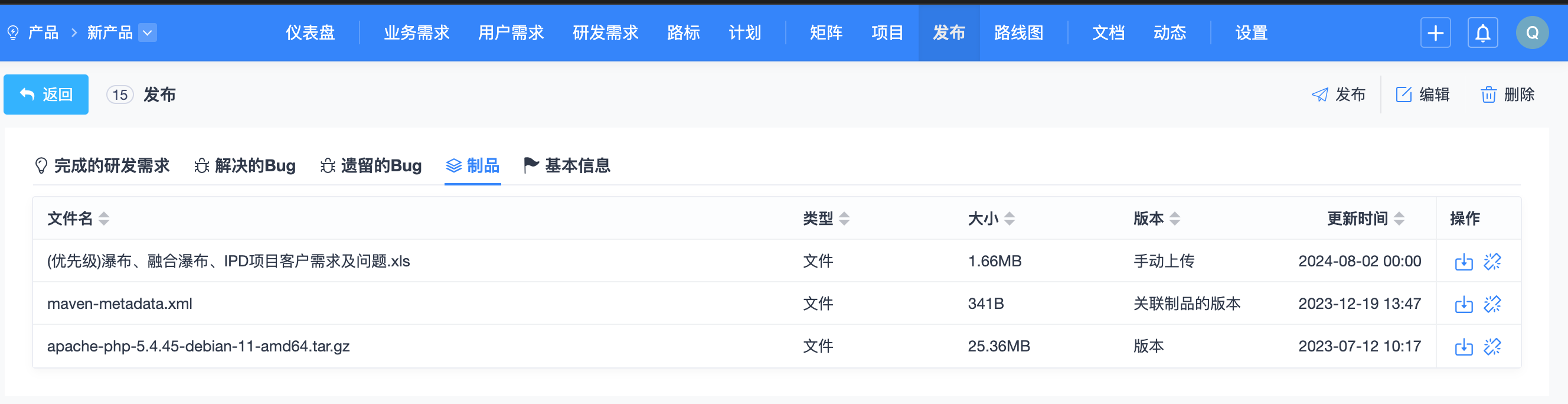Open the 设置 nav item
The image size is (1568, 404).
(x=1252, y=33)
